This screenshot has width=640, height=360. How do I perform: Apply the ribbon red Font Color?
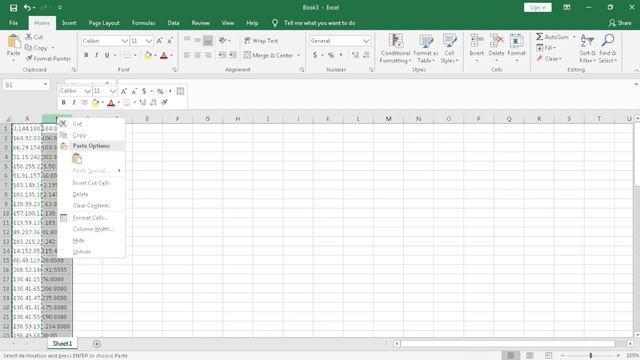(x=164, y=55)
